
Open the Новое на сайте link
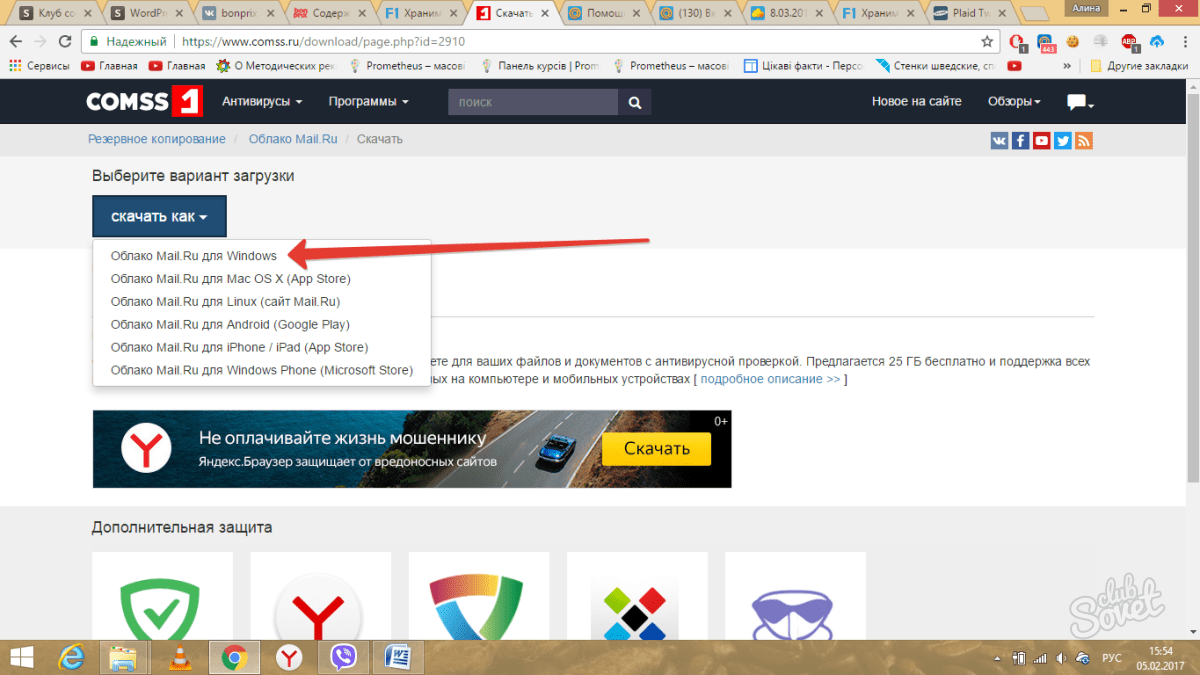917,102
